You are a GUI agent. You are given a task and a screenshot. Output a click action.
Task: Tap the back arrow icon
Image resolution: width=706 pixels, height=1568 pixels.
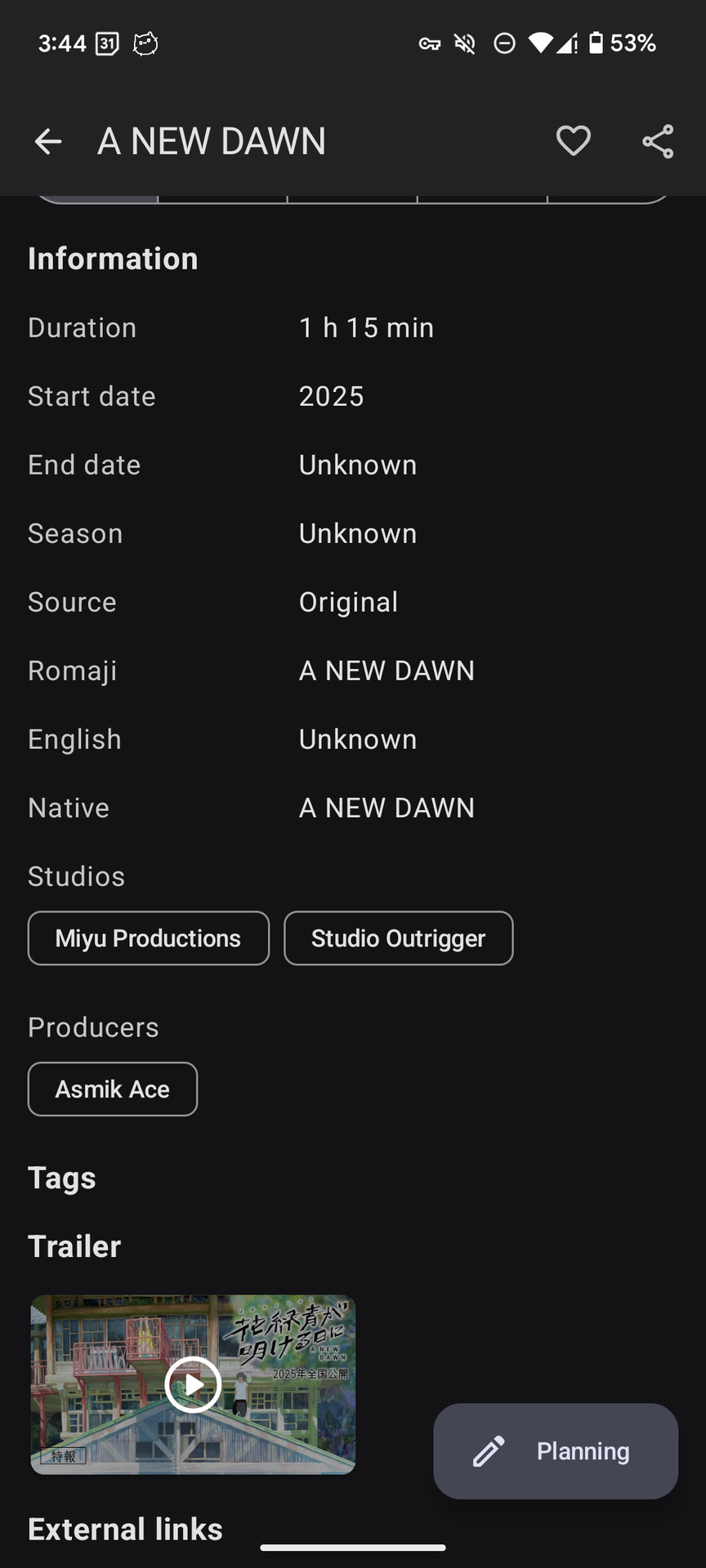click(48, 141)
